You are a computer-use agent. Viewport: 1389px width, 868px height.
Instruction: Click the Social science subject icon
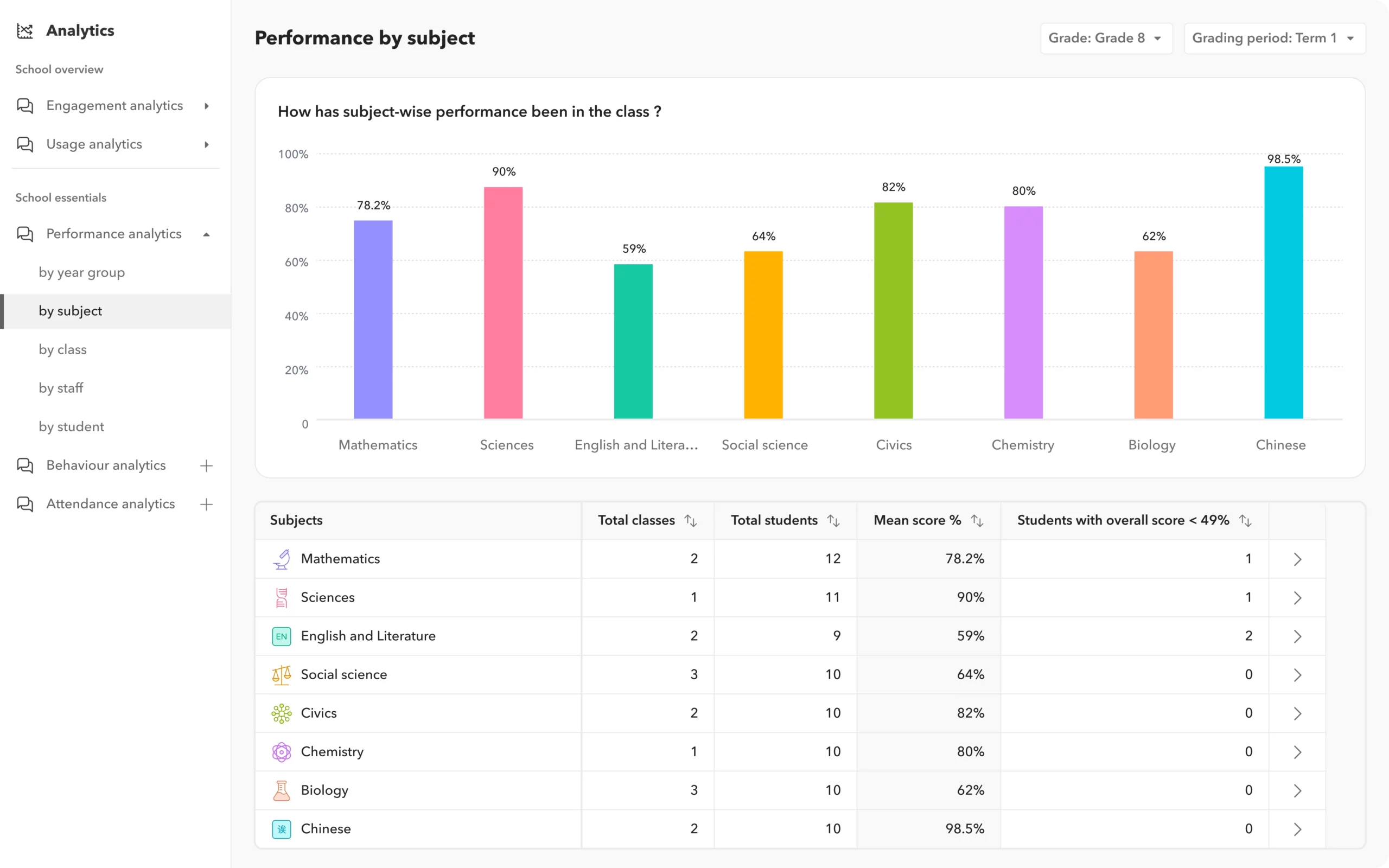(280, 674)
